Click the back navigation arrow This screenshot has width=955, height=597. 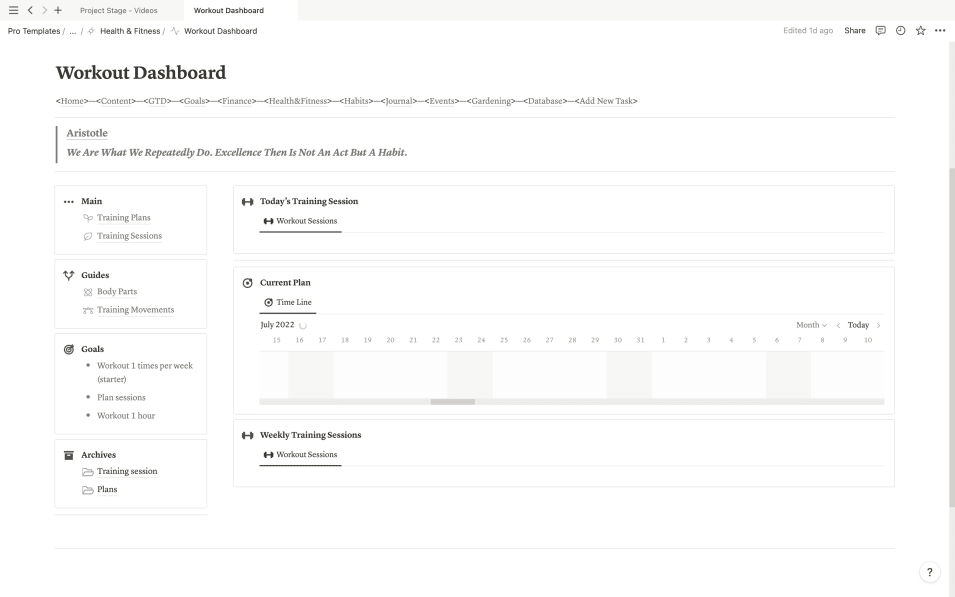[x=30, y=10]
